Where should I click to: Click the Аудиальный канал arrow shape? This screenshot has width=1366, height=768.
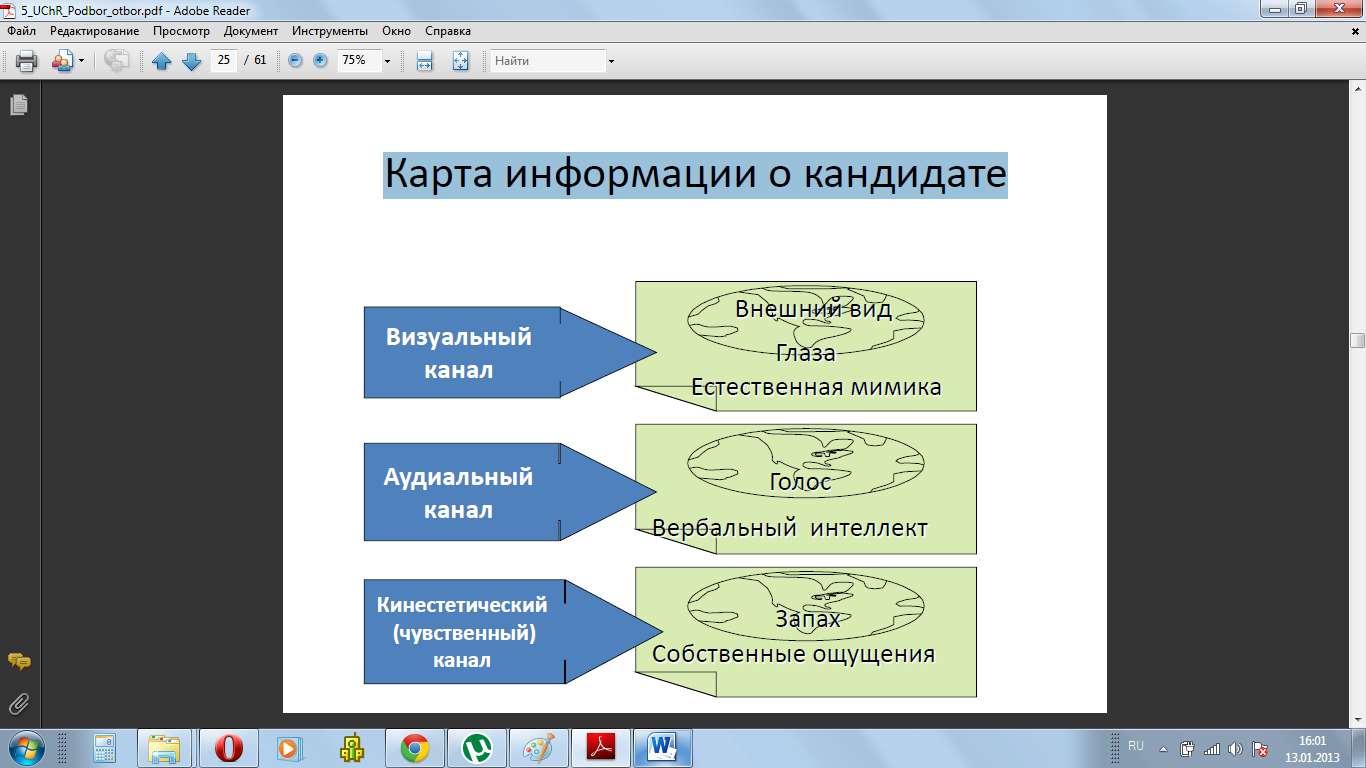point(509,493)
